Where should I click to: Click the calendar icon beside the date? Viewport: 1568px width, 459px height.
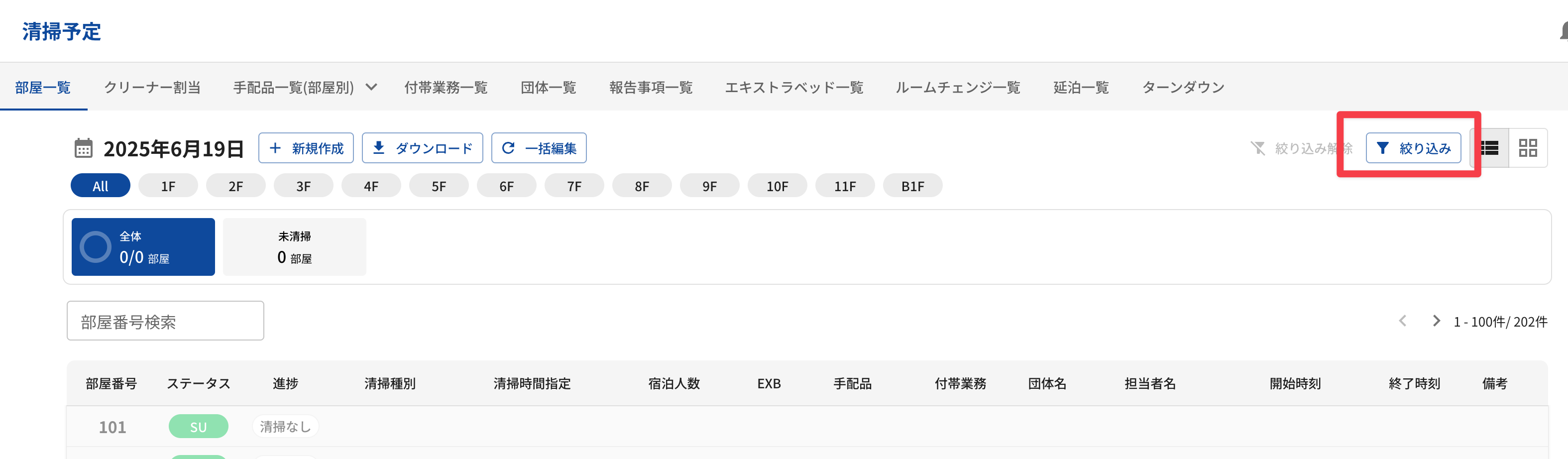click(x=84, y=148)
